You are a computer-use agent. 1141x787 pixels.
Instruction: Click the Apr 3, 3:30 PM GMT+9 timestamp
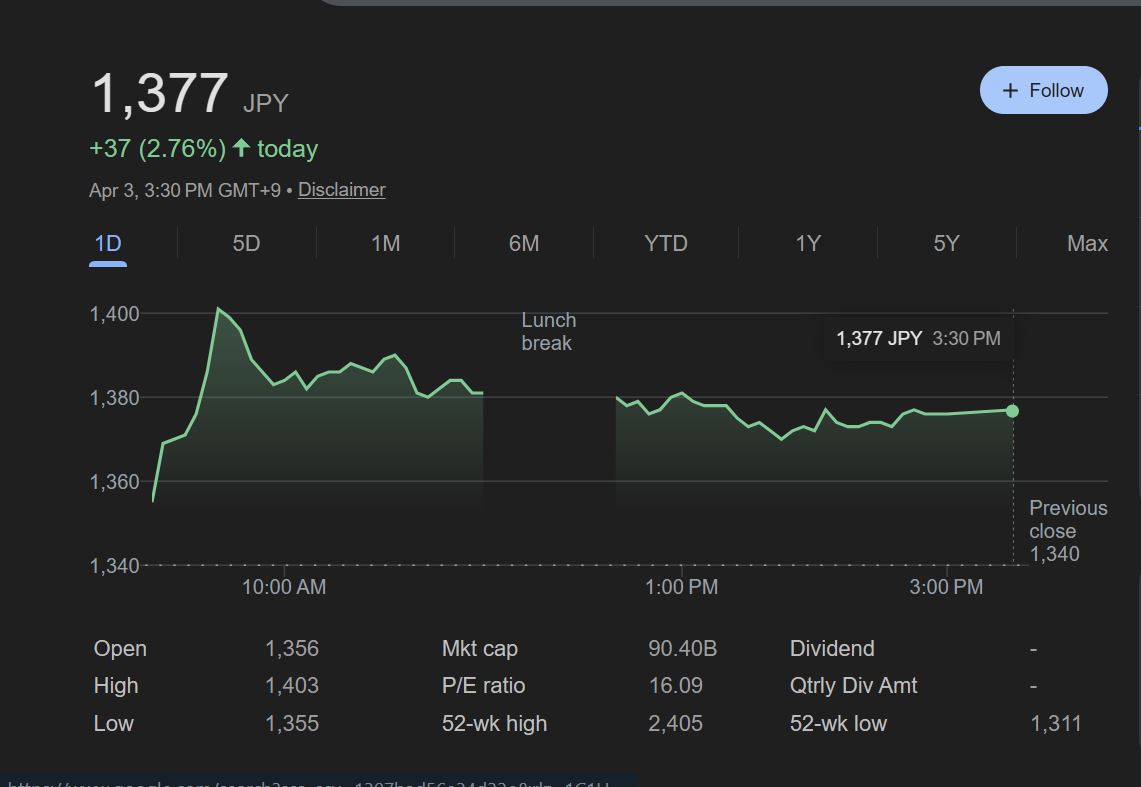click(x=185, y=191)
